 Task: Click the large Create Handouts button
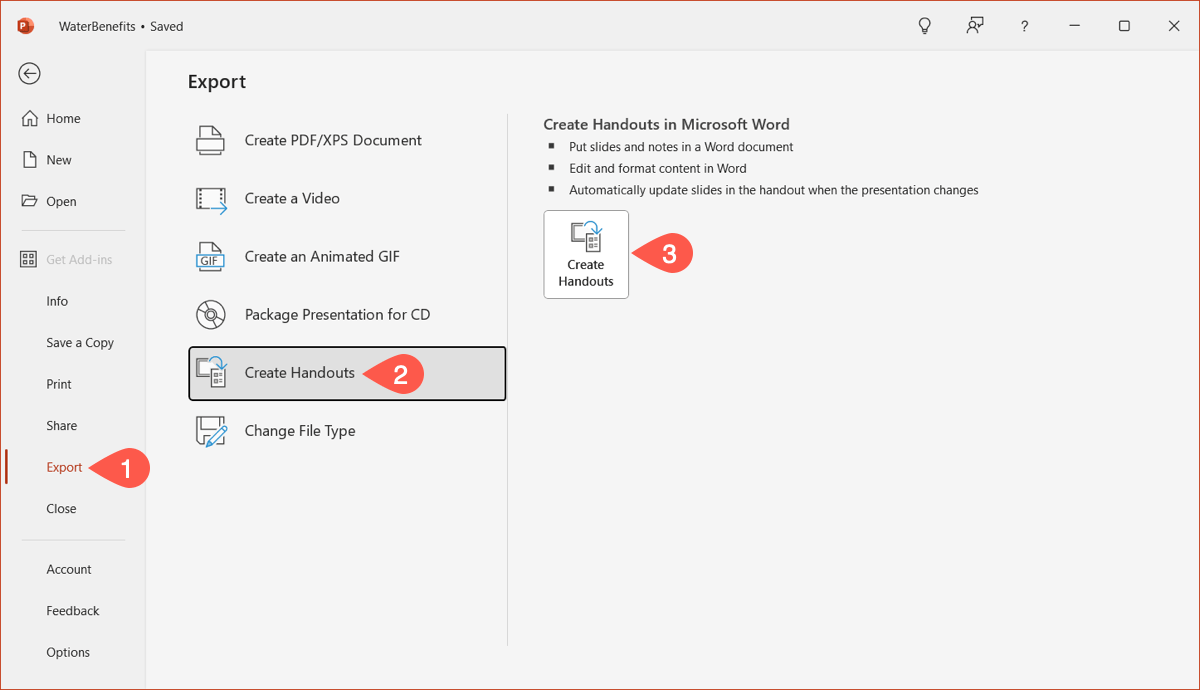coord(586,255)
